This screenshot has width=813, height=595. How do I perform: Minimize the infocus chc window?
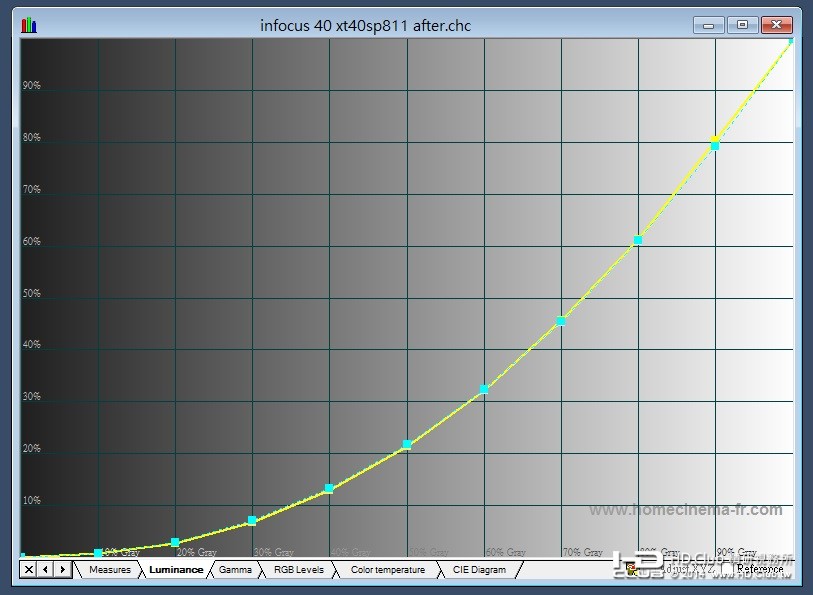tap(709, 25)
